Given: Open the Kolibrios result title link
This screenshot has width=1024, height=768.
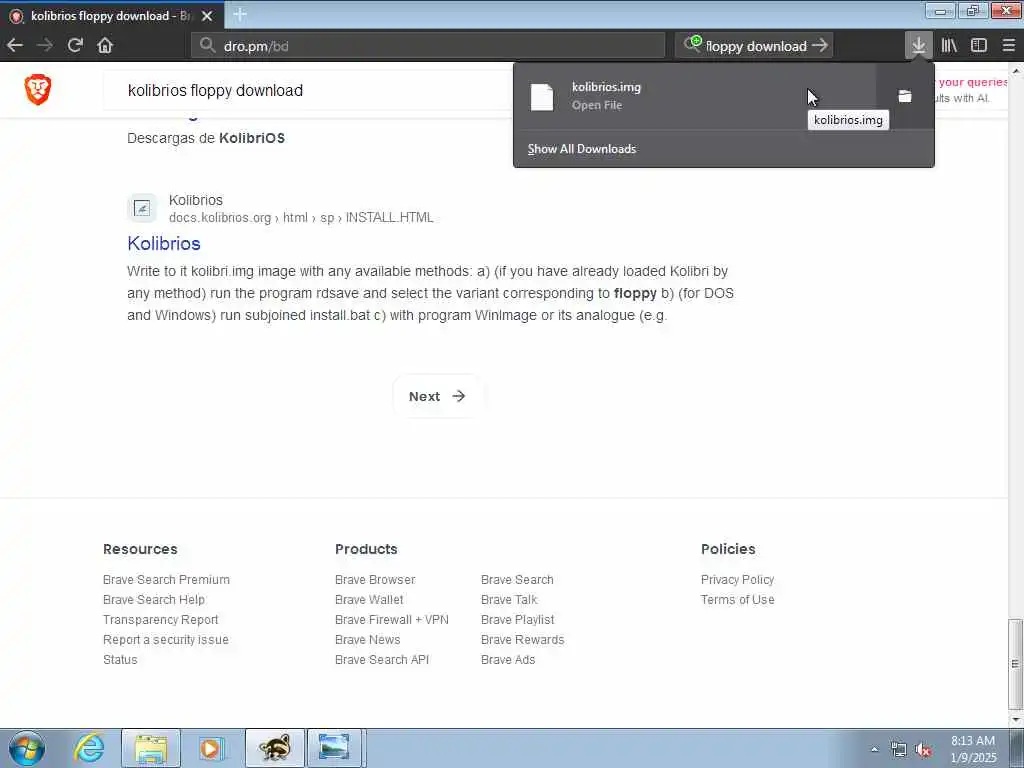Looking at the screenshot, I should coord(164,244).
